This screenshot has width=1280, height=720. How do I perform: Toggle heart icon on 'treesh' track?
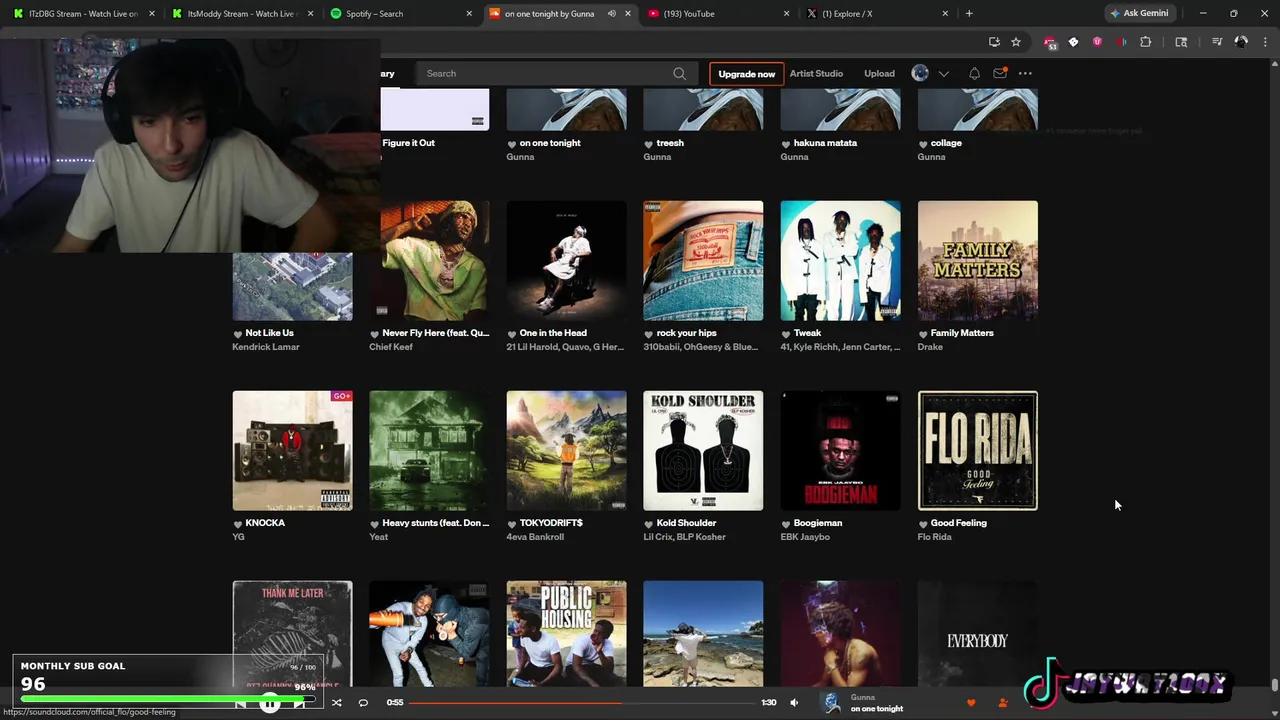[649, 144]
